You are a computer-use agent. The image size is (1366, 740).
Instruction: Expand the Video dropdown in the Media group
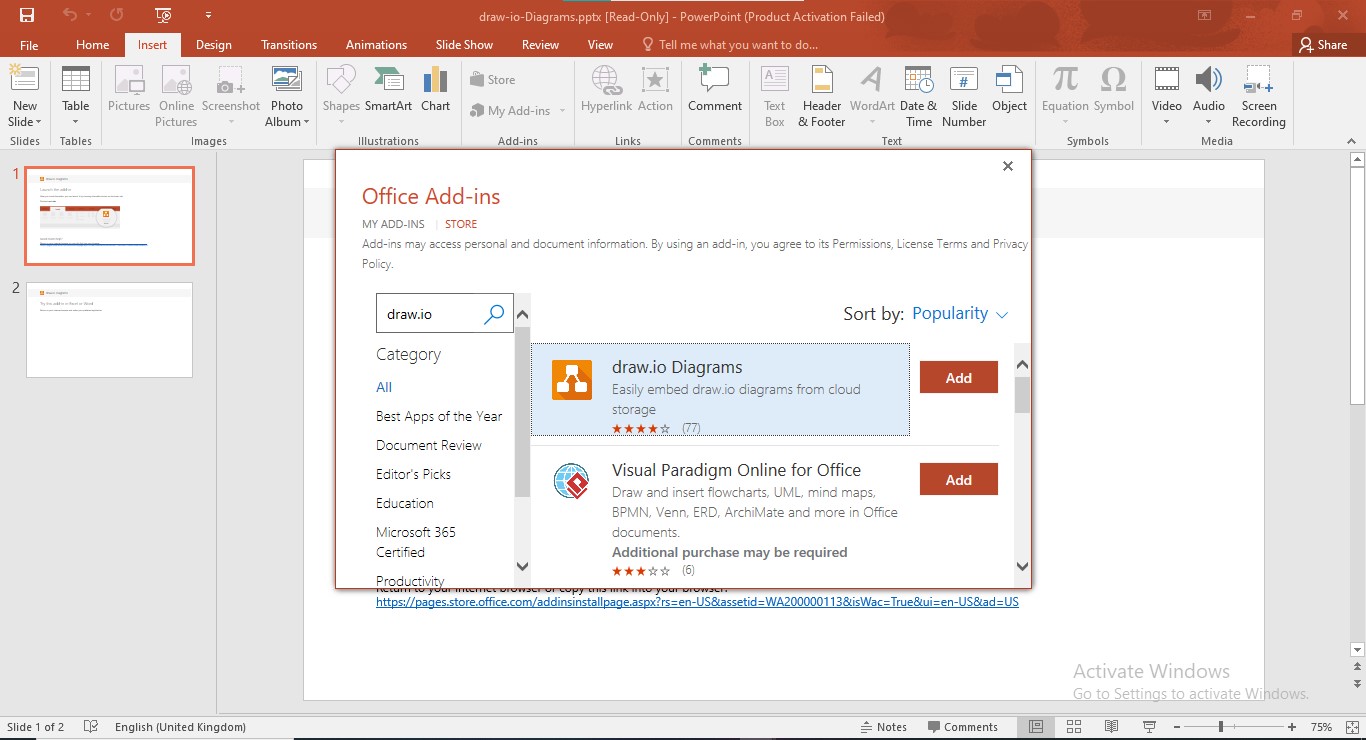(x=1166, y=122)
